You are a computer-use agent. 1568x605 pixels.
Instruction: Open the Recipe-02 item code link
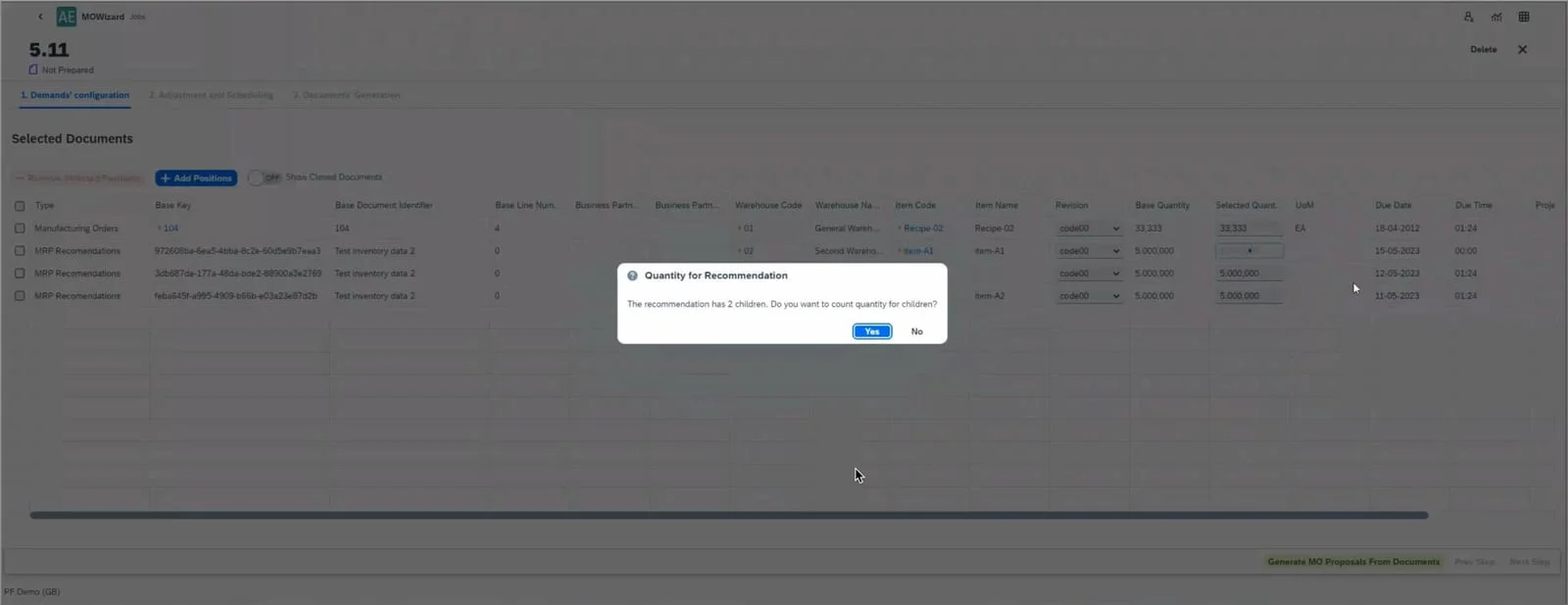(923, 228)
